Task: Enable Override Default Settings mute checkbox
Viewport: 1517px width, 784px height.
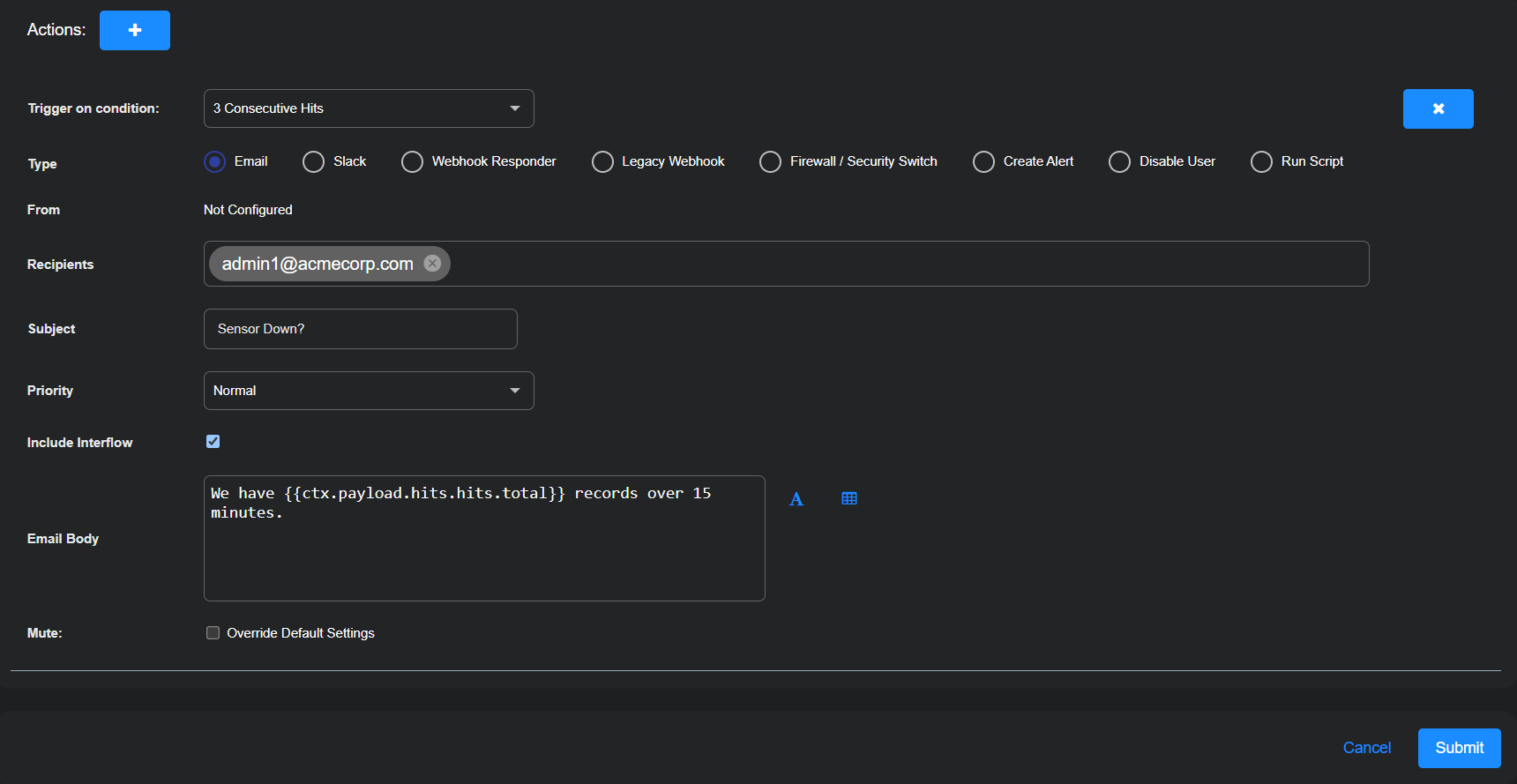Action: pos(213,633)
